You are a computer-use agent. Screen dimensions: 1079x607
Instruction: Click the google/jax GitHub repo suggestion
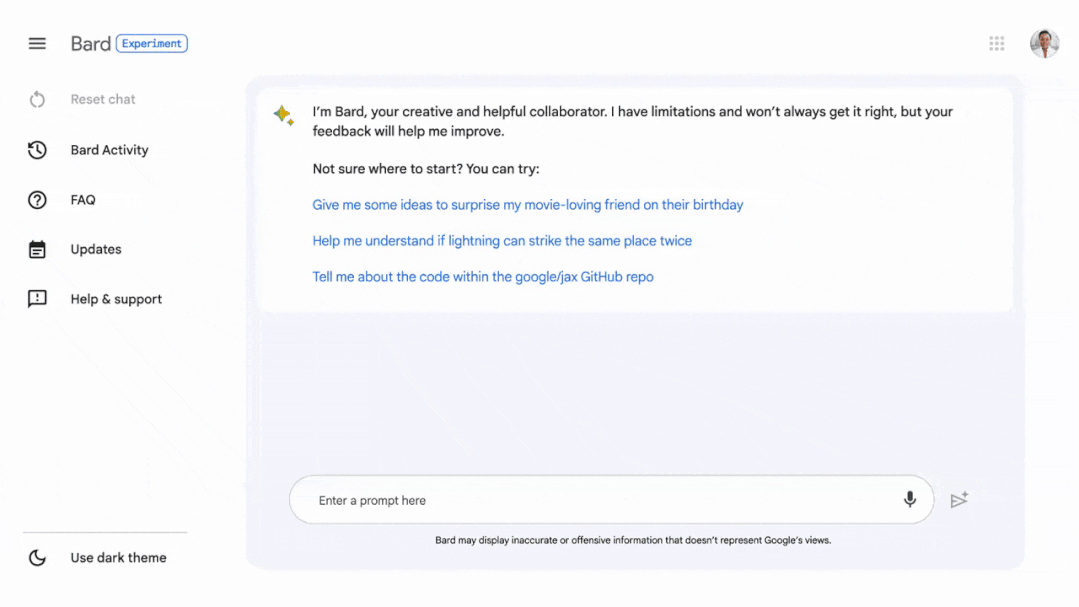pyautogui.click(x=482, y=277)
